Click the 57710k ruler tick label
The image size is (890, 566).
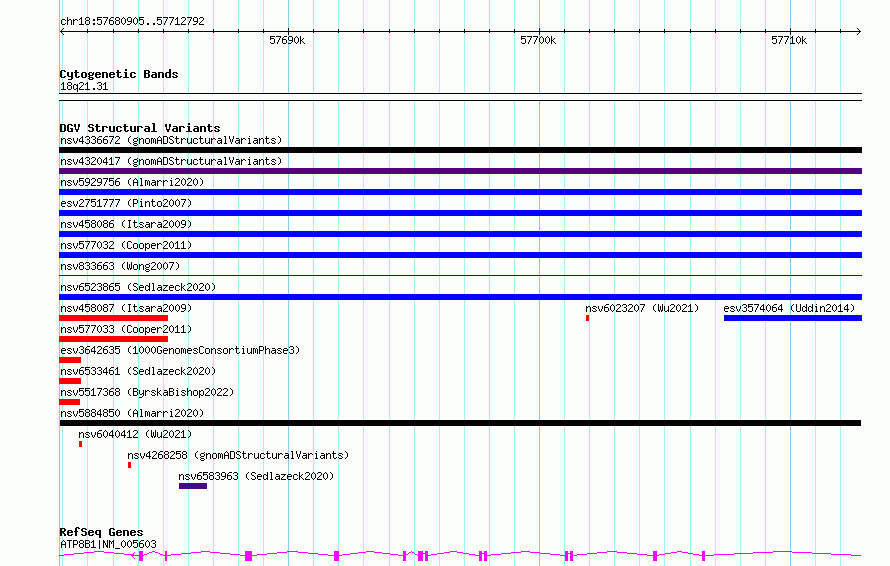[x=789, y=40]
